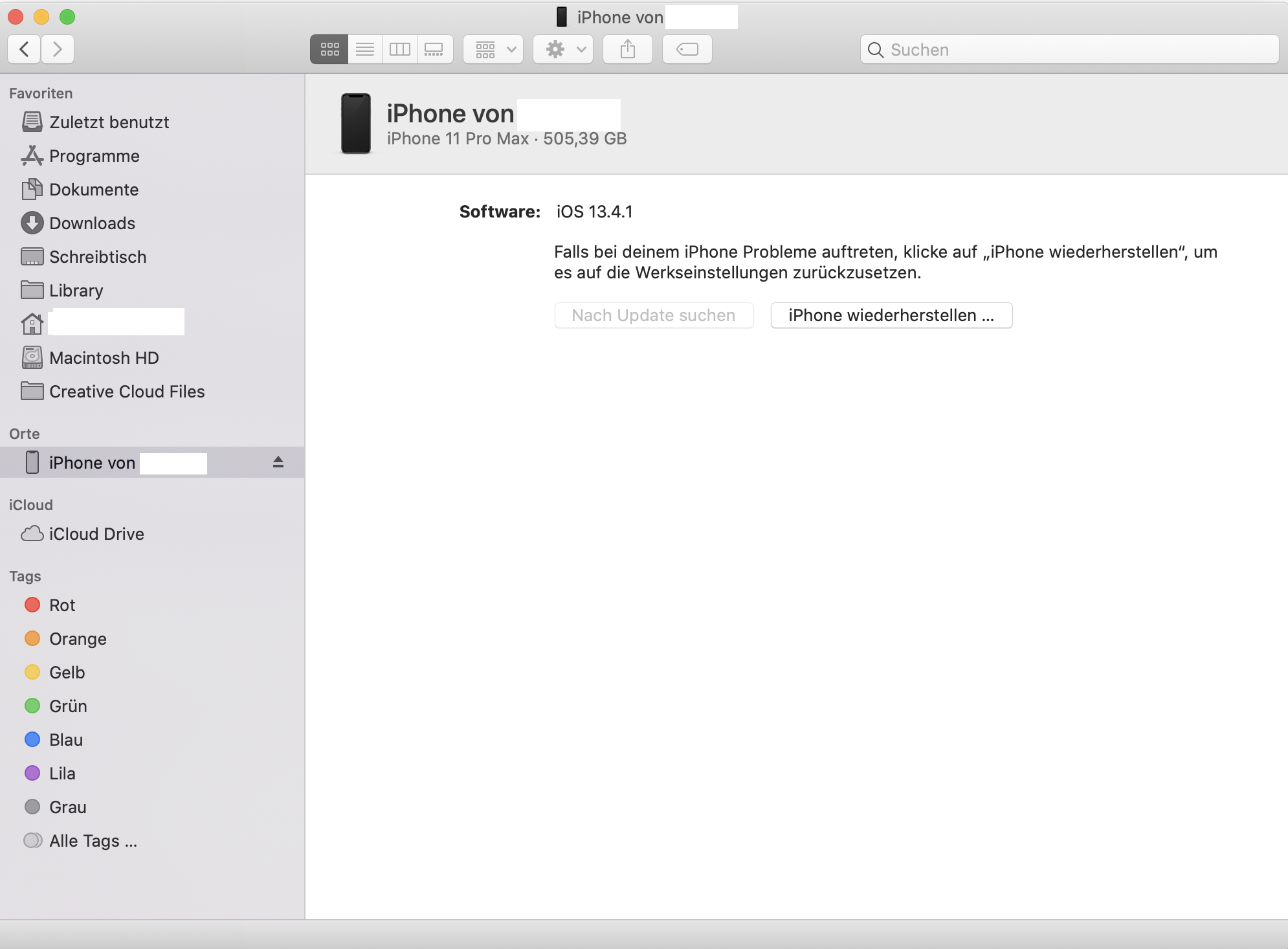Go forward with the right arrow
Screen dimensions: 1288x949
pyautogui.click(x=58, y=49)
